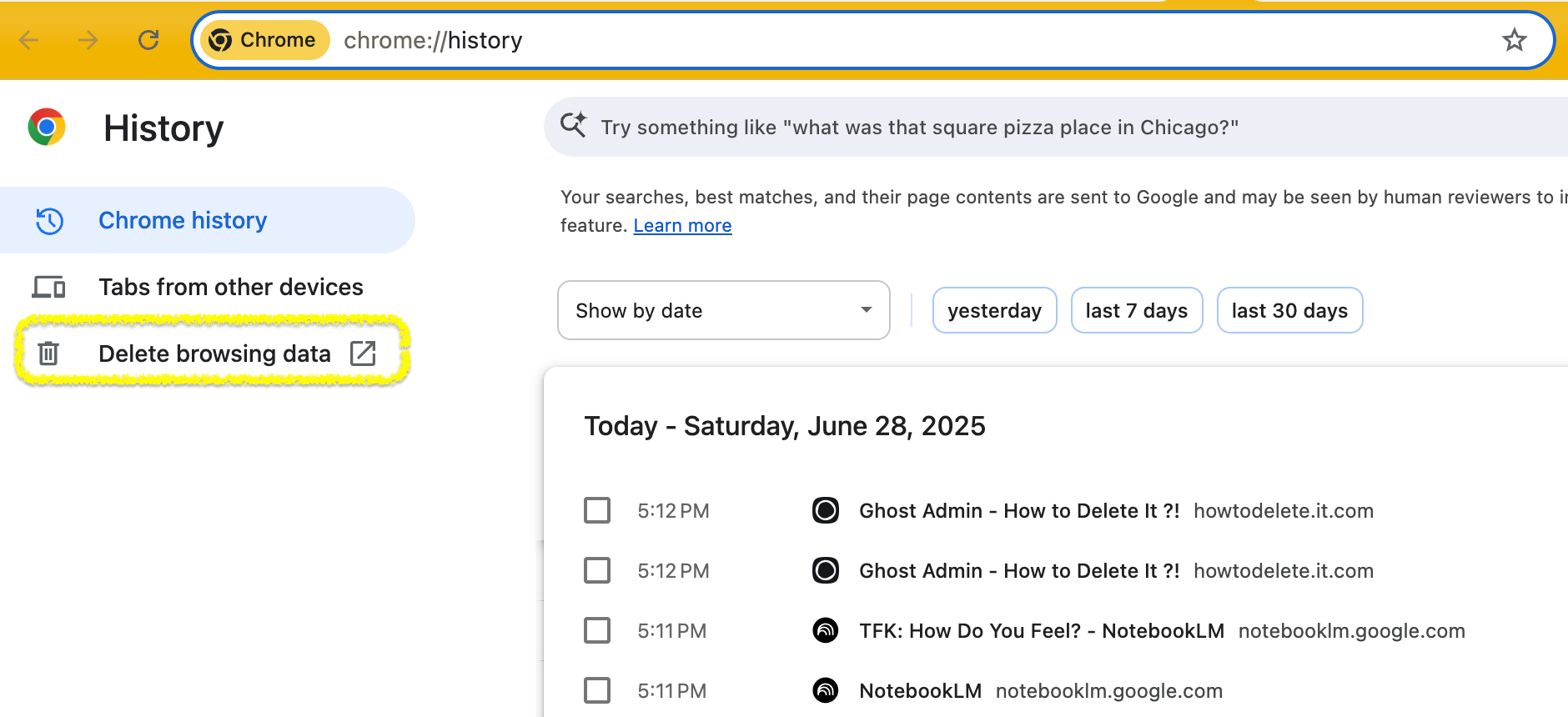1568x717 pixels.
Task: Click favicon of the plain NotebookLM entry
Action: click(x=826, y=690)
